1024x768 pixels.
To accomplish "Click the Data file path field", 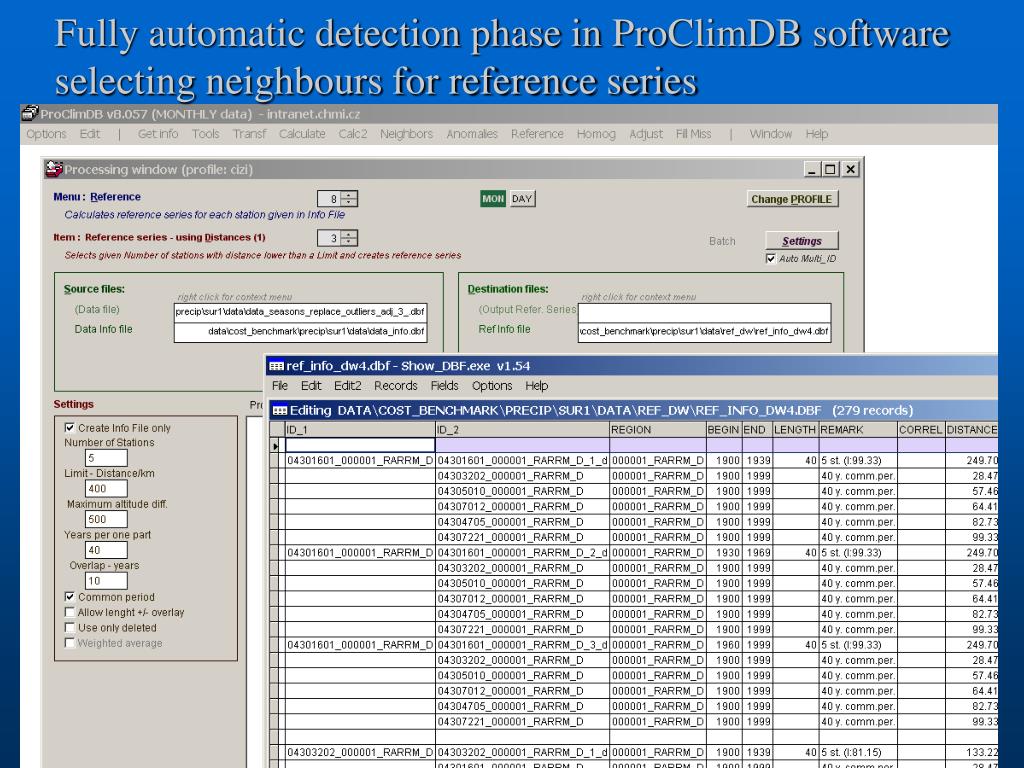I will coord(300,312).
